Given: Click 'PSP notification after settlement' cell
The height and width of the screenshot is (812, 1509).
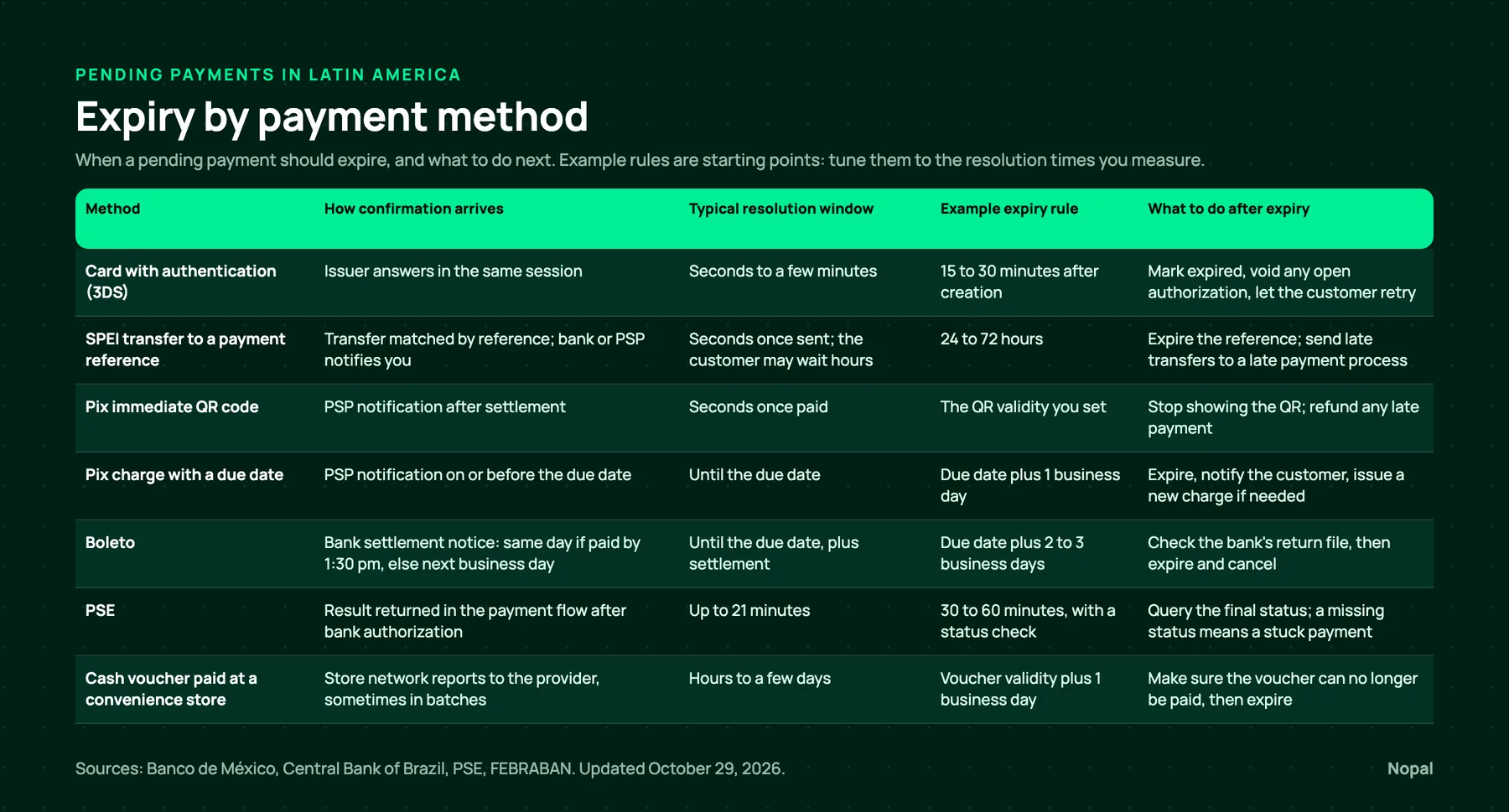Looking at the screenshot, I should [x=444, y=407].
